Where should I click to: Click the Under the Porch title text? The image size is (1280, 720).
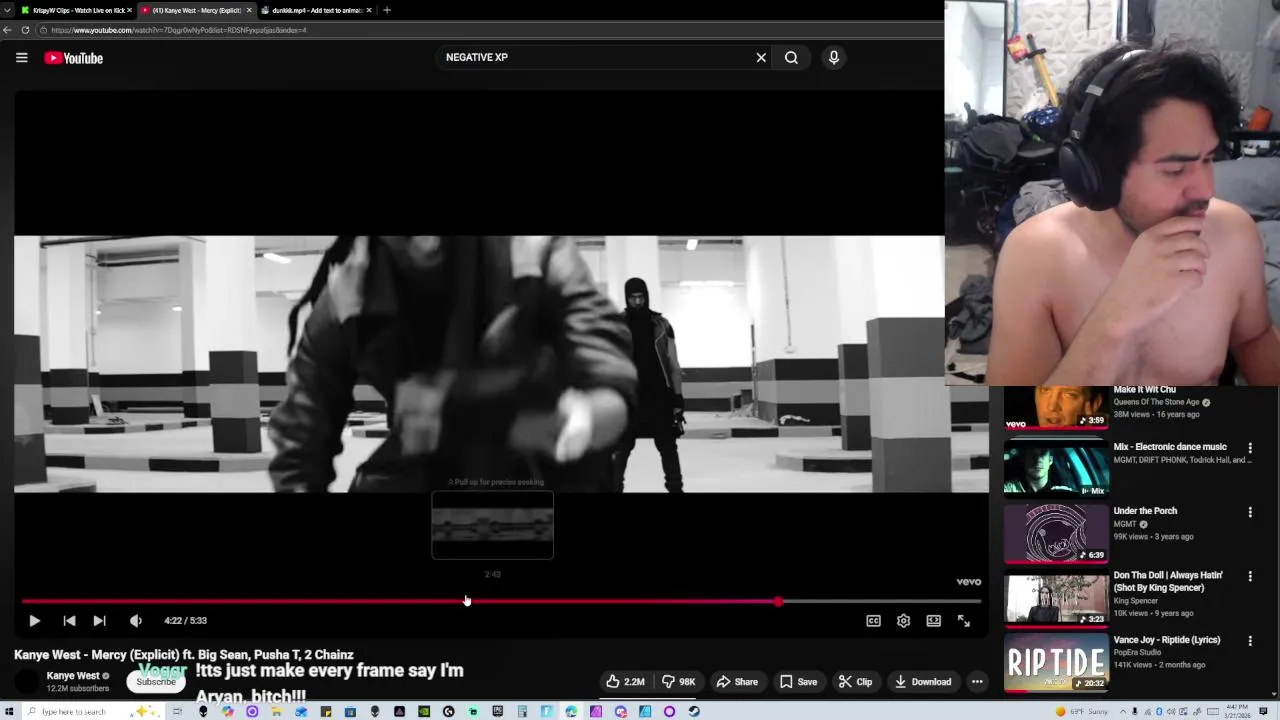pos(1145,511)
